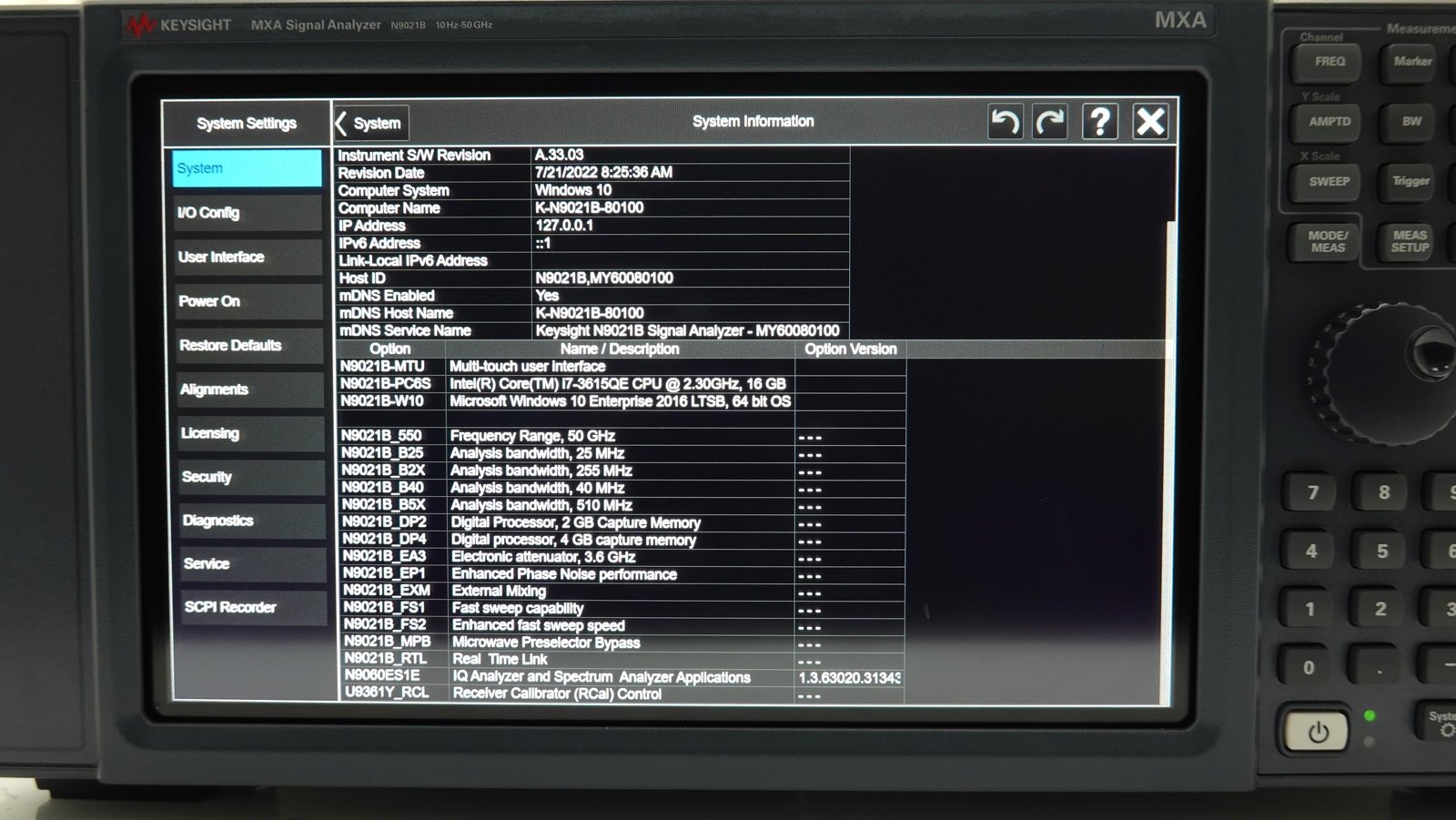Open the User Interface tab
The image size is (1456, 820).
click(x=248, y=257)
